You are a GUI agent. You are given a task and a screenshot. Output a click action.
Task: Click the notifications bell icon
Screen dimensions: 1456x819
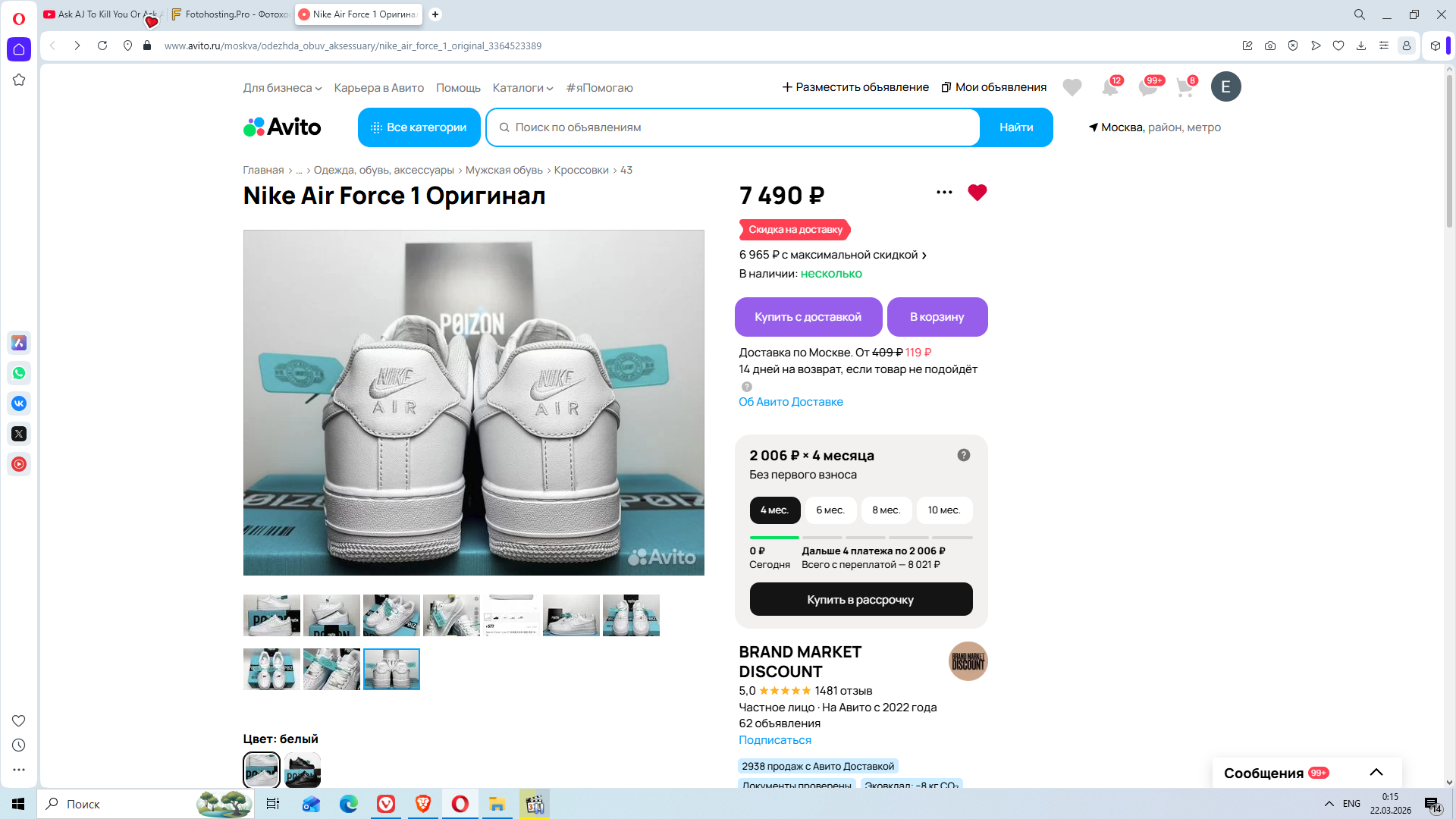click(x=1109, y=88)
